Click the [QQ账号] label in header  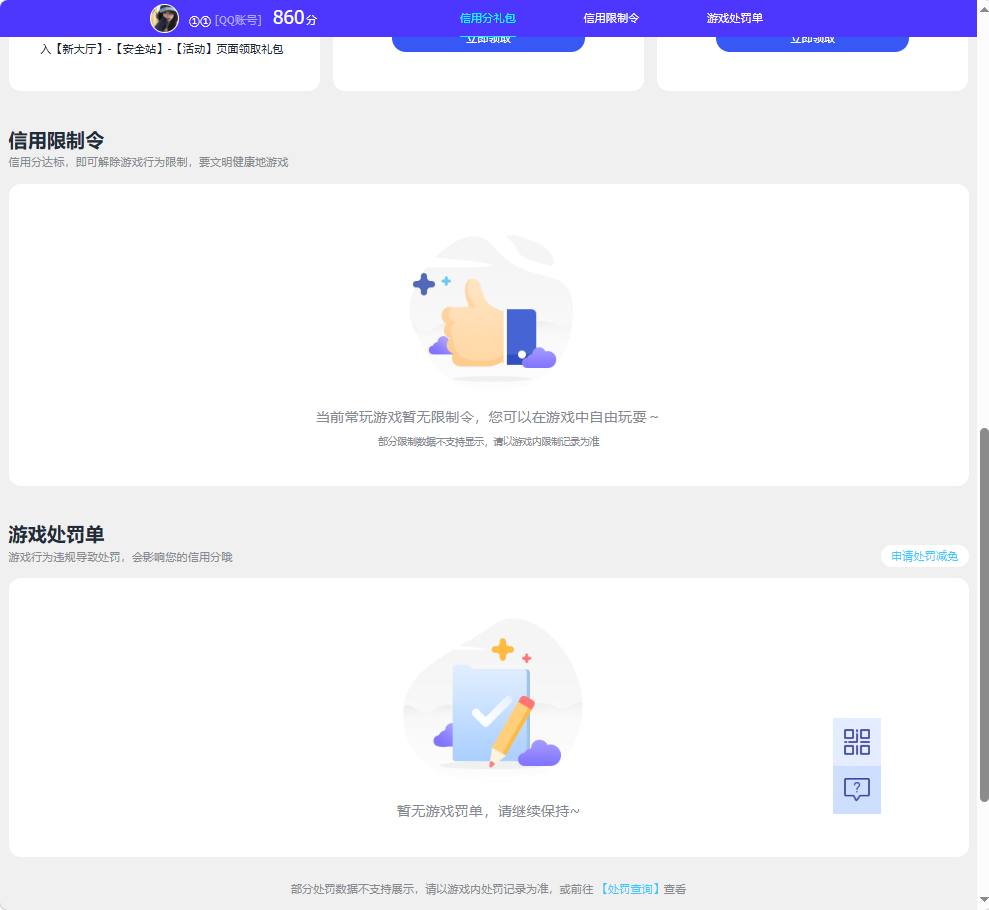click(x=238, y=20)
